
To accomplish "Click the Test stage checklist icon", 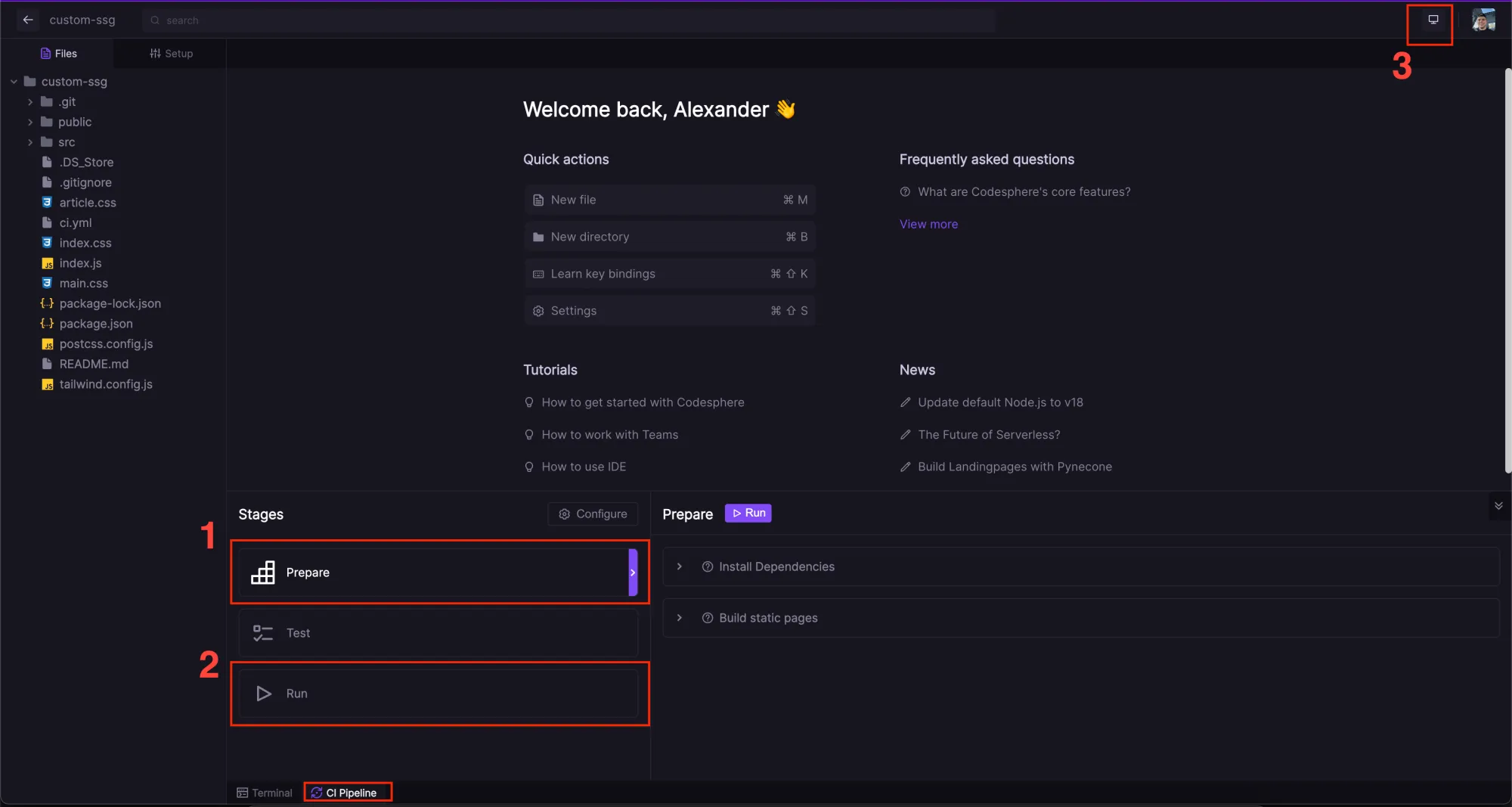I will tap(263, 633).
